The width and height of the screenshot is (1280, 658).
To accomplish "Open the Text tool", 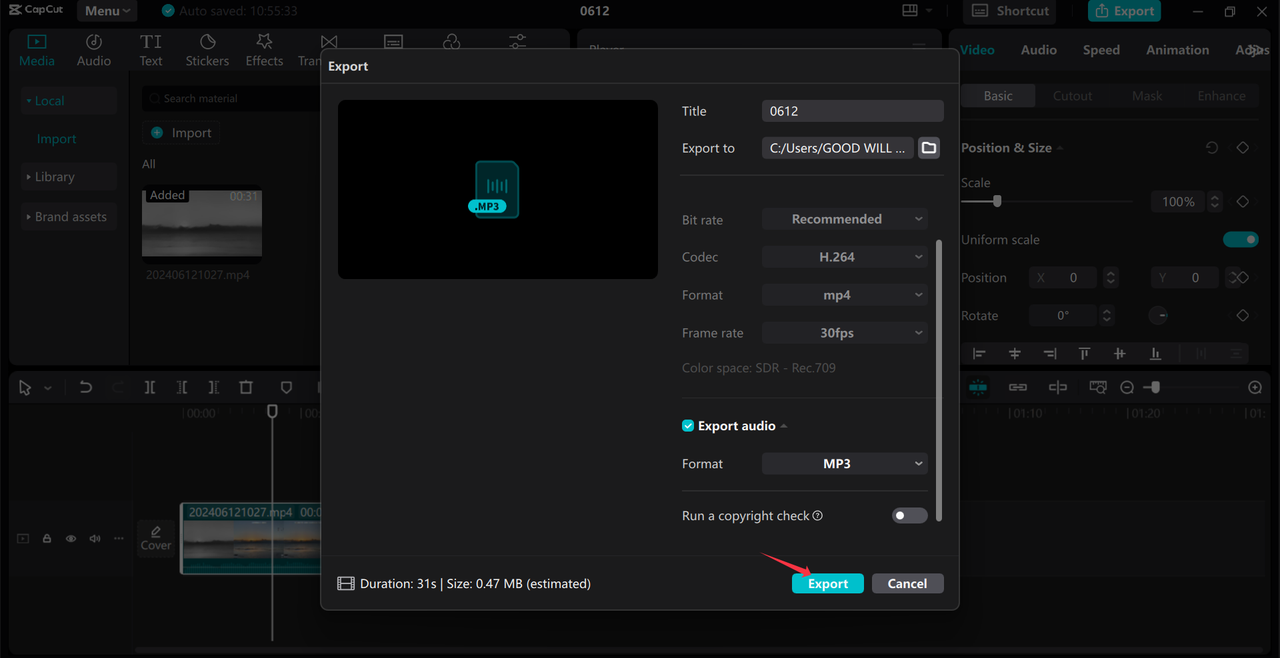I will point(151,50).
